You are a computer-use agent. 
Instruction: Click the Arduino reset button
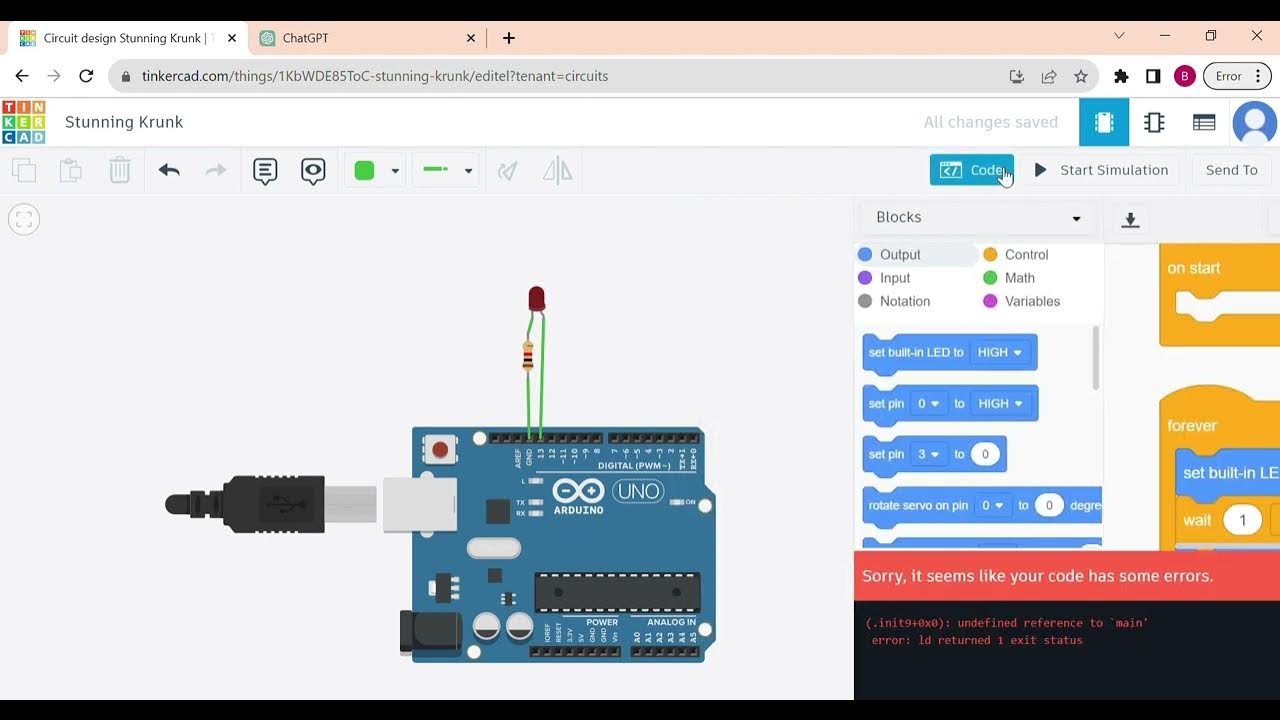[440, 450]
